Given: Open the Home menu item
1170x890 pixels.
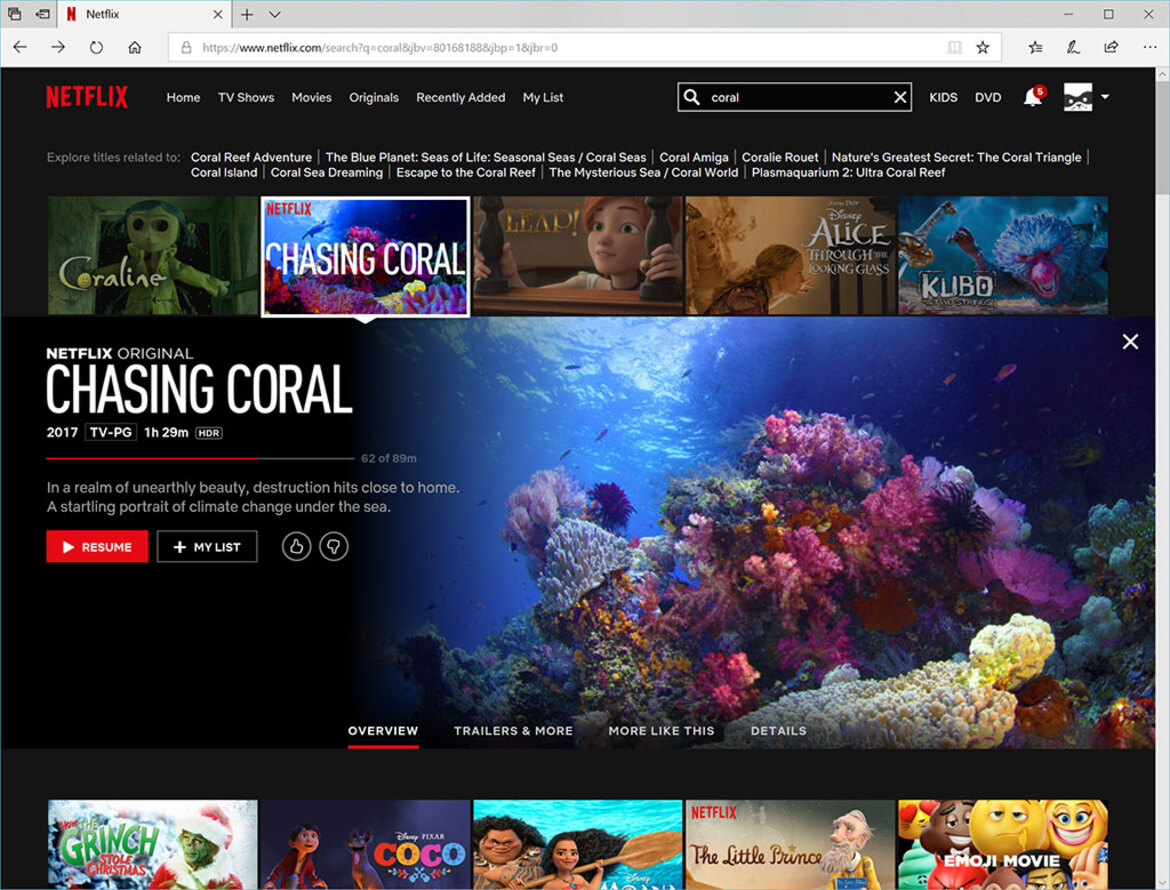Looking at the screenshot, I should (x=183, y=97).
